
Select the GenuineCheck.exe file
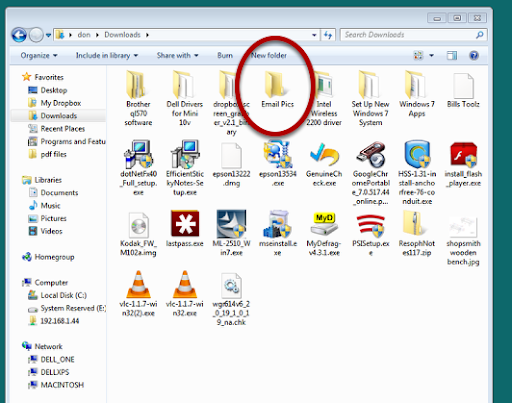(324, 164)
